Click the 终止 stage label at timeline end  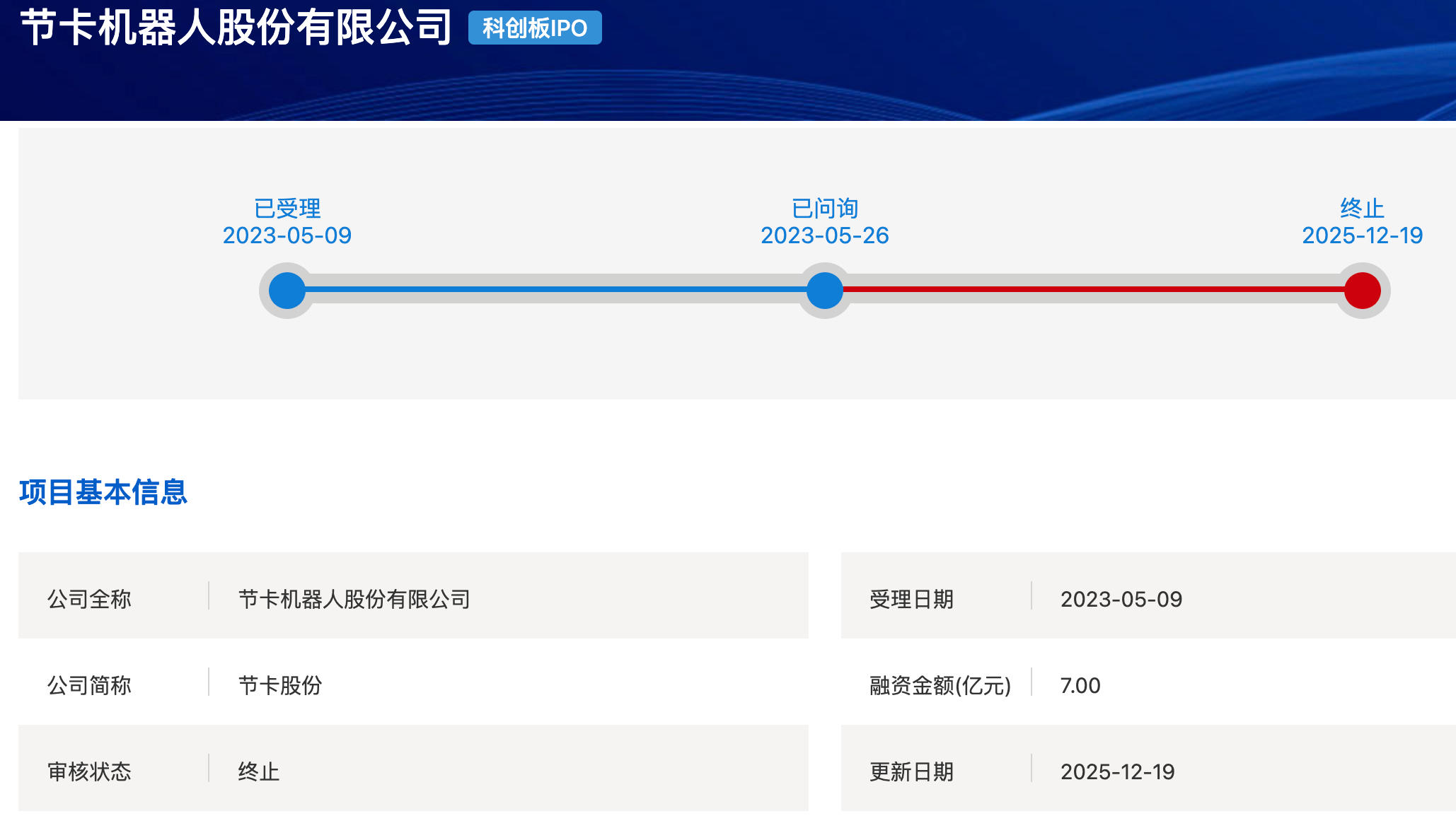[x=1362, y=209]
